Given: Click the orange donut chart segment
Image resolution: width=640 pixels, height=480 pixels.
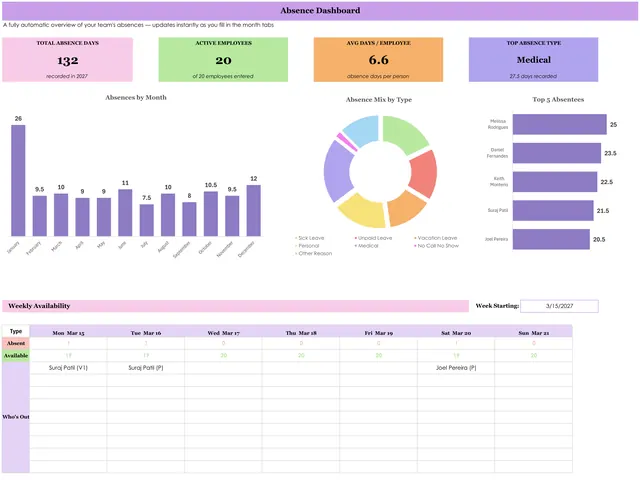Looking at the screenshot, I should [405, 208].
